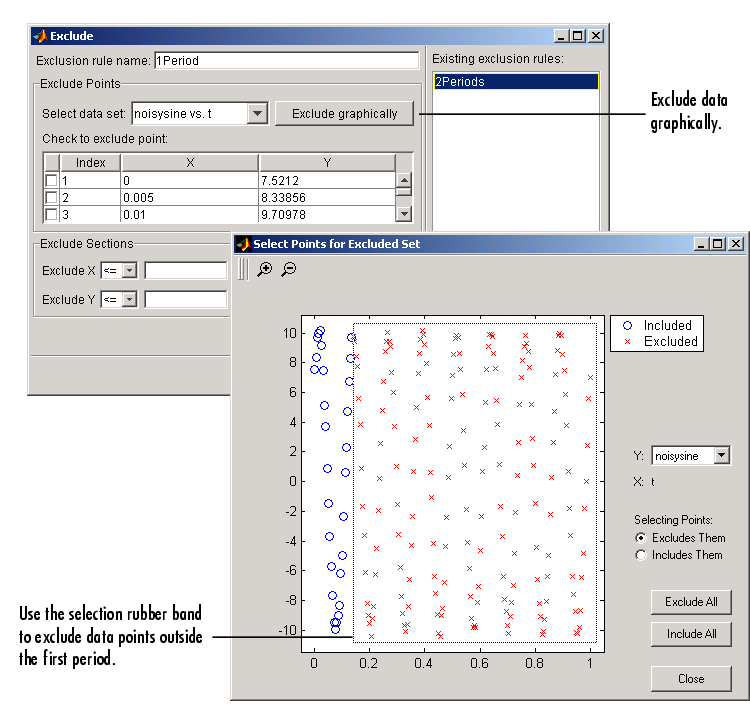Click the Y value 7.5212 cell

(327, 180)
